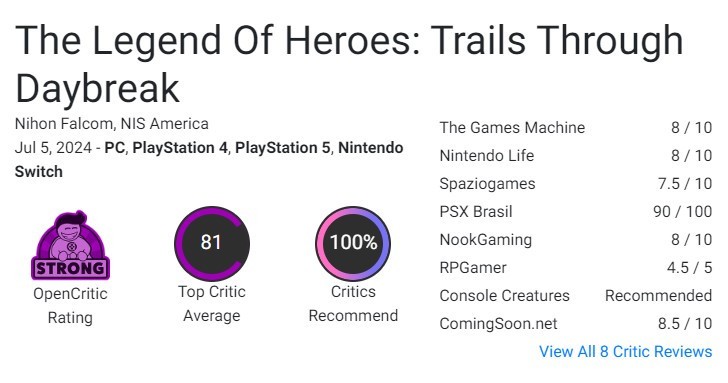
Task: Select the PlayStation 5 platform link
Action: [x=283, y=148]
